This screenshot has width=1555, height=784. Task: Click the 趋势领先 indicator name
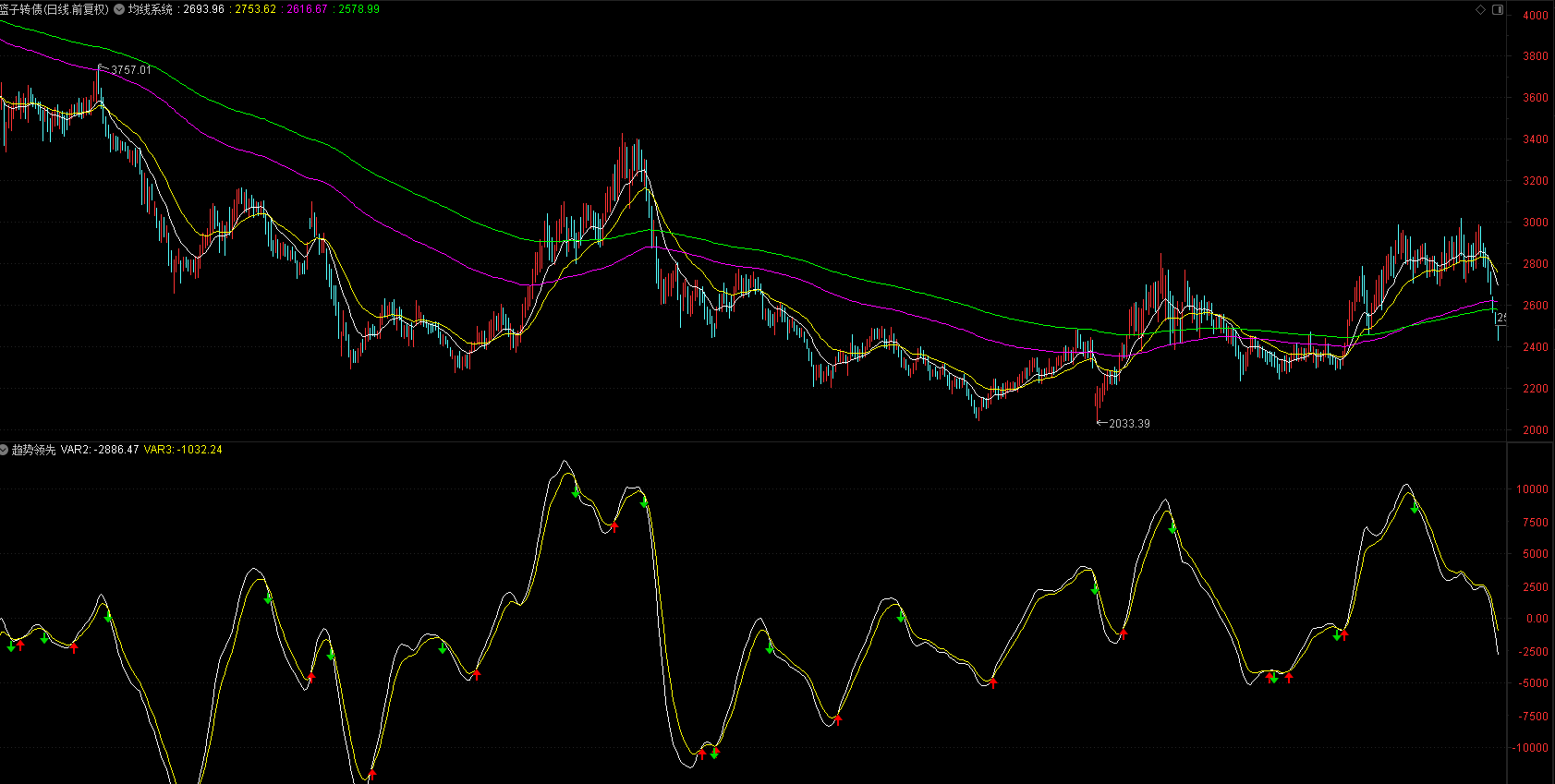[x=33, y=450]
